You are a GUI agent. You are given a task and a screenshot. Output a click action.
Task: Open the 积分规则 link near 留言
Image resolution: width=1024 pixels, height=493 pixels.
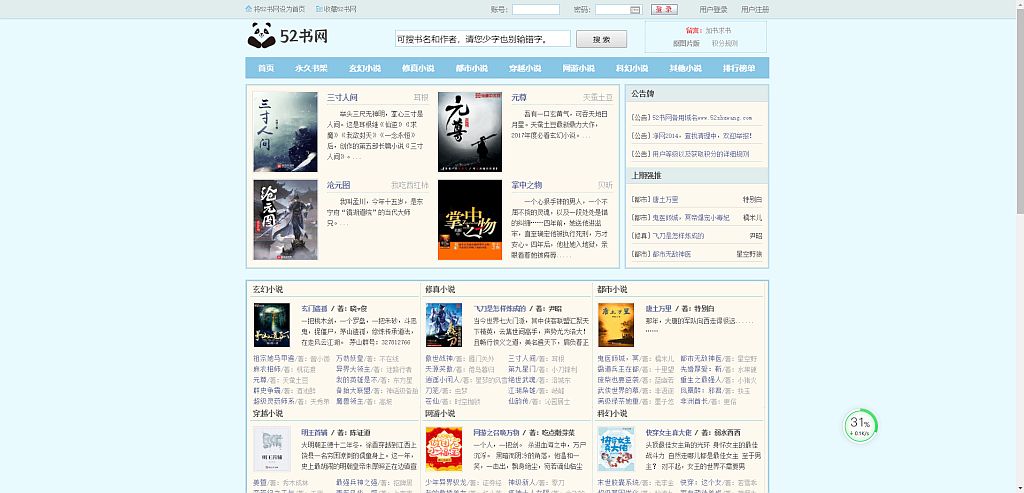725,43
